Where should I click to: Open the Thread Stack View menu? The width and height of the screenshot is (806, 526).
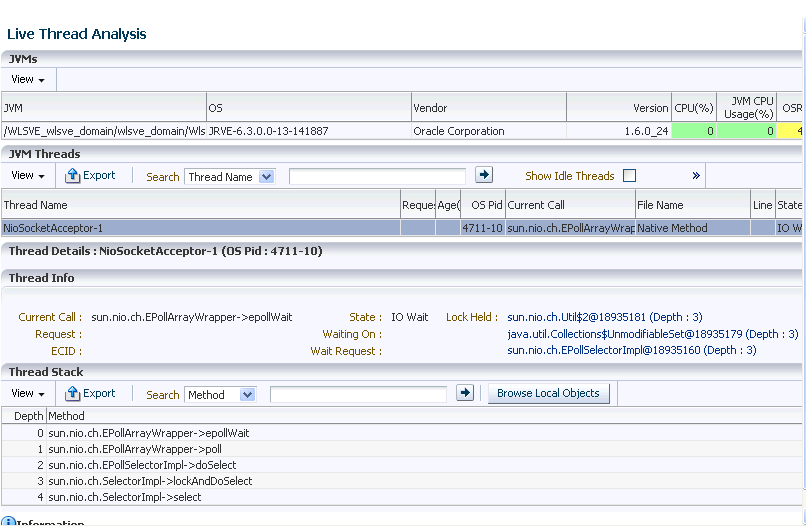pyautogui.click(x=28, y=393)
